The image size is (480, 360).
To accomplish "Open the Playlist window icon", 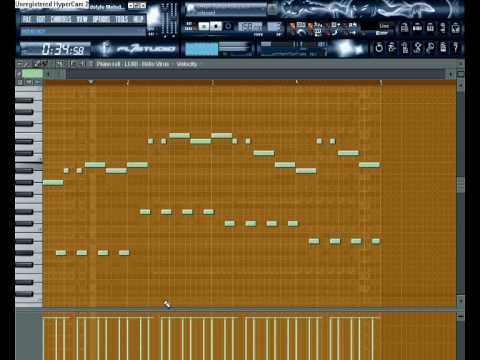I will (x=404, y=28).
